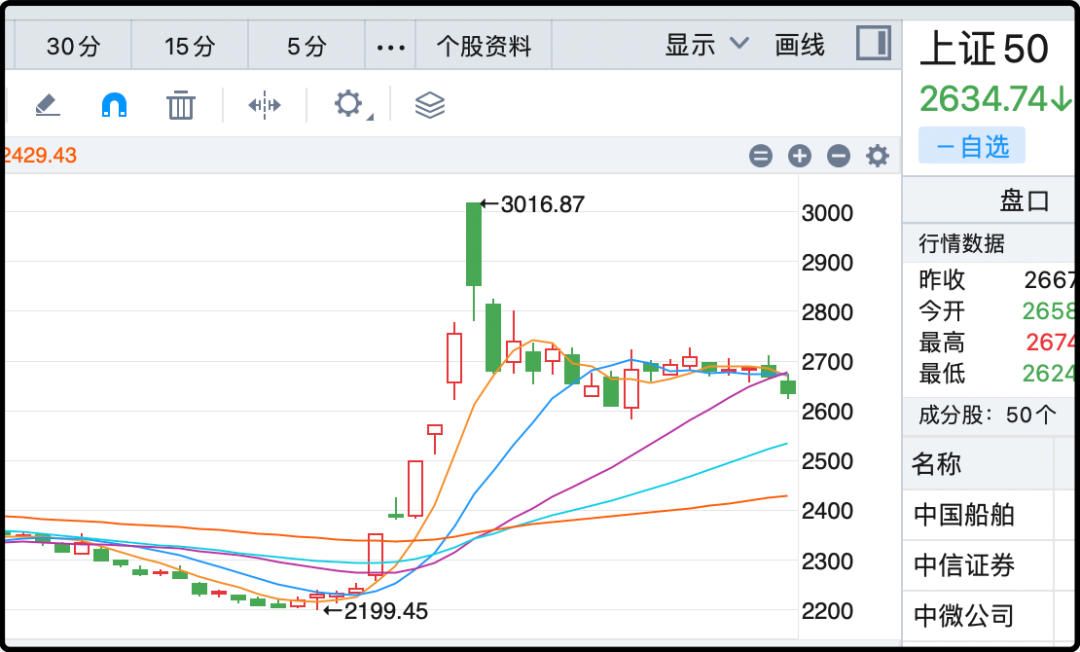Open 个股资料 stock info

click(x=484, y=46)
